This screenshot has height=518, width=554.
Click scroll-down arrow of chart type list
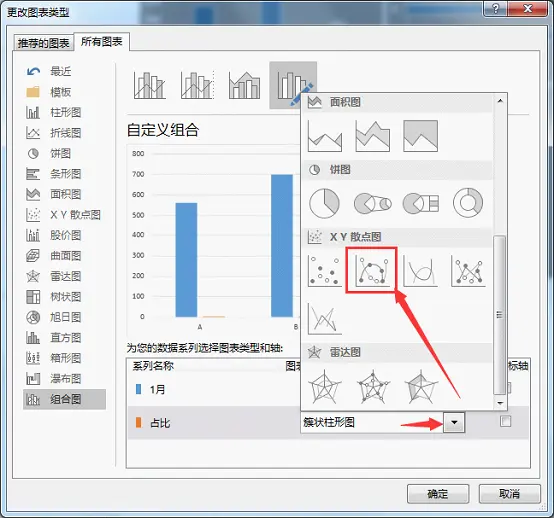pyautogui.click(x=500, y=403)
